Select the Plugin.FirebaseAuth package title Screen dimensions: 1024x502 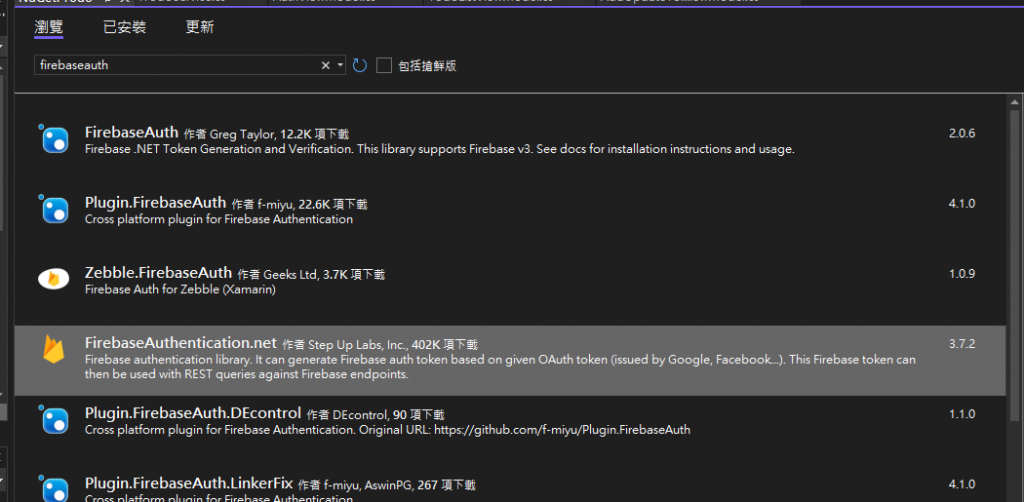pos(155,202)
